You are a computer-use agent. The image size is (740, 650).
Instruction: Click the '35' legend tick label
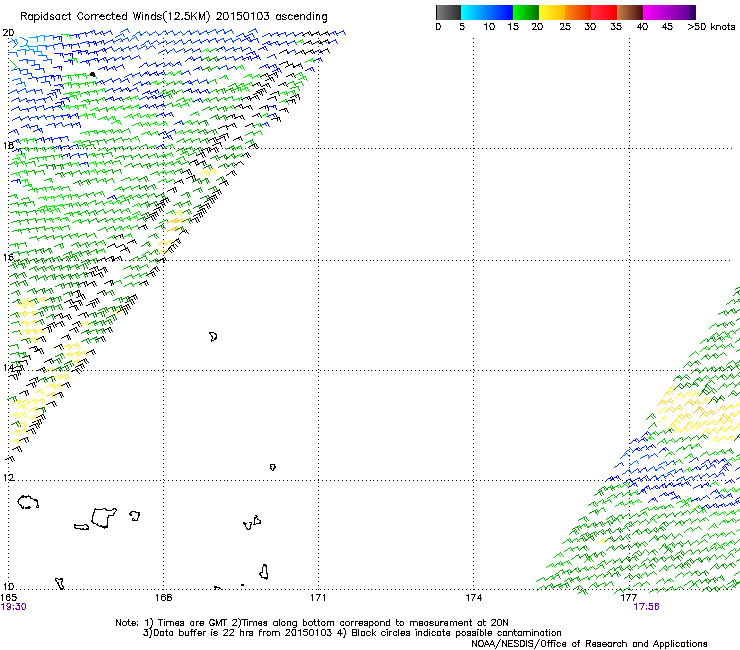616,27
